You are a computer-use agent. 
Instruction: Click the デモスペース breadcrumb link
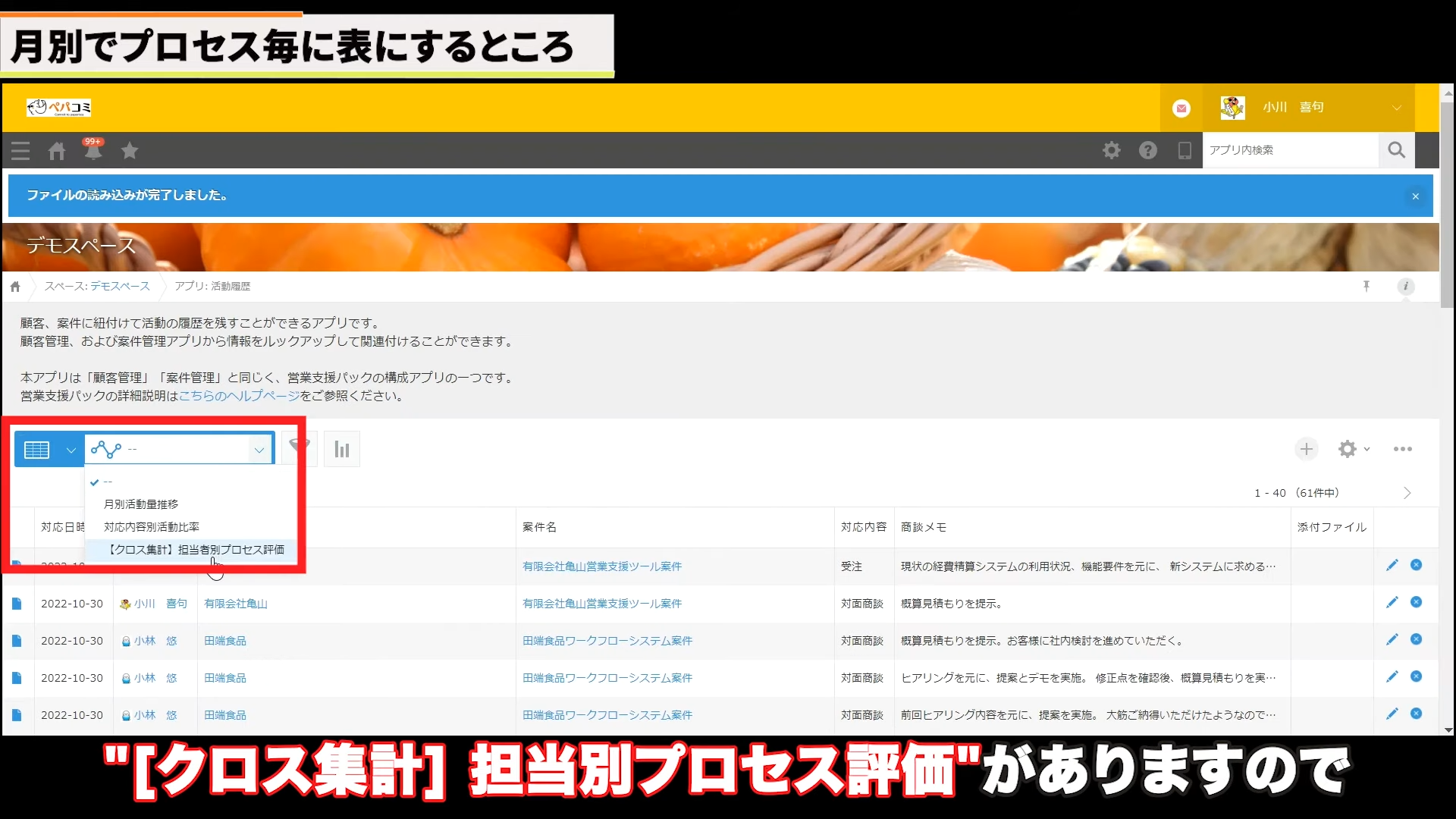[120, 286]
